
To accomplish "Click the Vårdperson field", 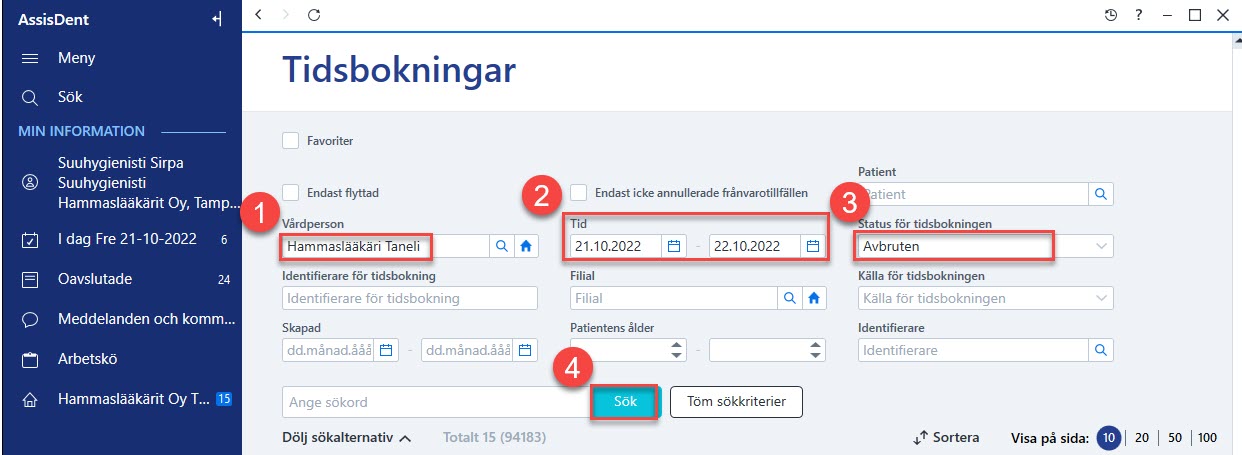I will point(386,245).
